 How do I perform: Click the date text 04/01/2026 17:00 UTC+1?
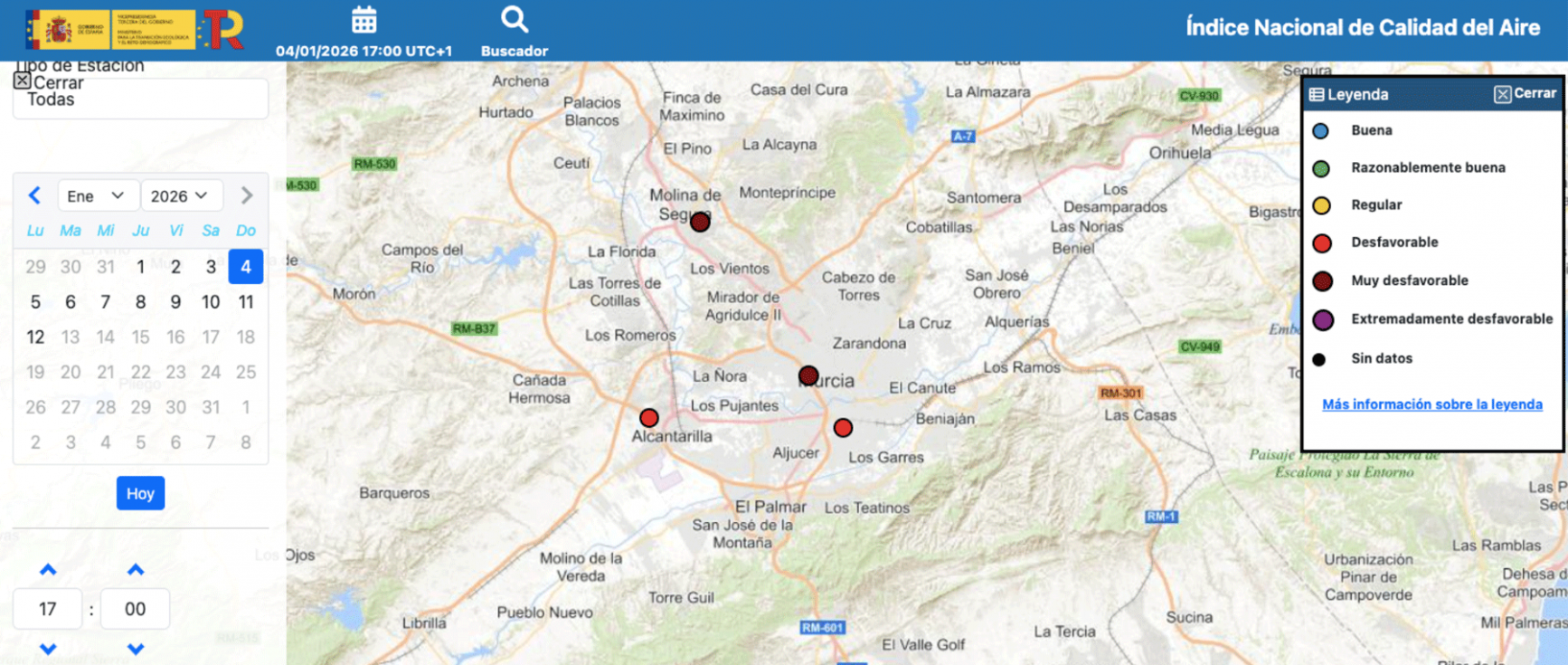pos(364,51)
